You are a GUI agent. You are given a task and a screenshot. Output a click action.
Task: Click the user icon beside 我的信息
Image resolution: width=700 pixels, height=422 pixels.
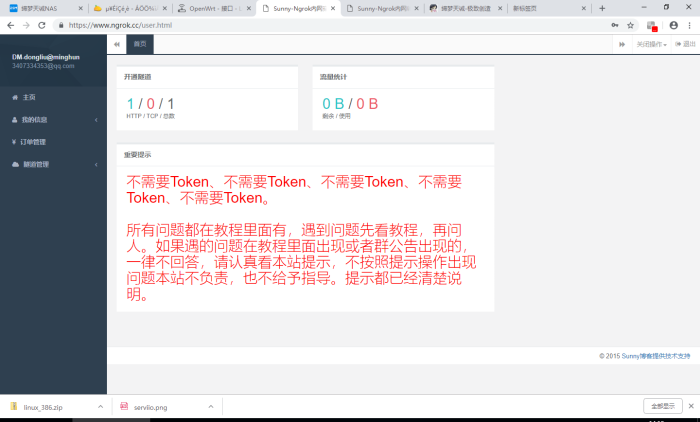point(15,120)
